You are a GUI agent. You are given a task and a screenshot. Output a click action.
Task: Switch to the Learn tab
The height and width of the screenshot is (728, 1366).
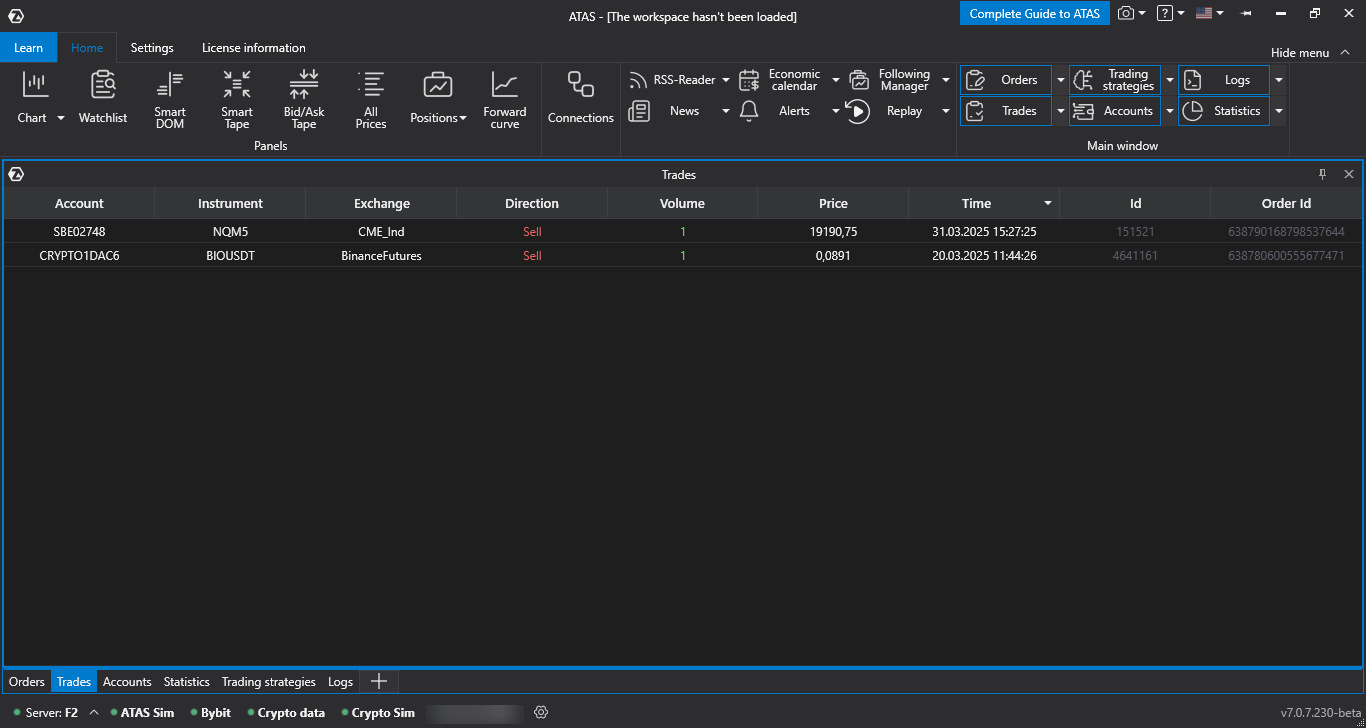click(28, 47)
